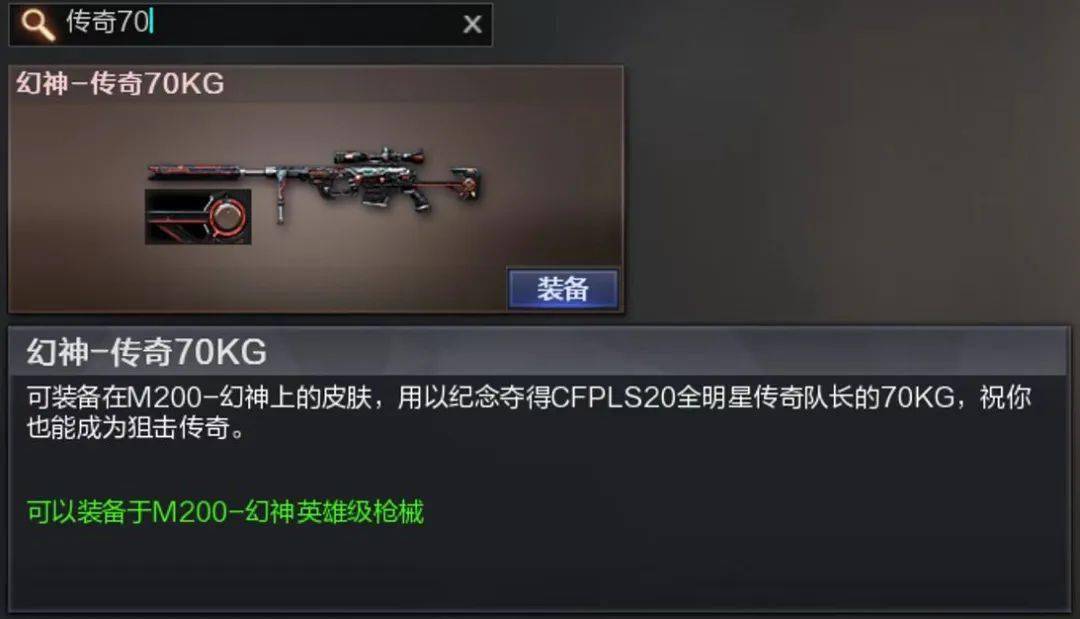Click the 幻神-传奇70KG title on item card
This screenshot has width=1080, height=619.
(x=120, y=83)
